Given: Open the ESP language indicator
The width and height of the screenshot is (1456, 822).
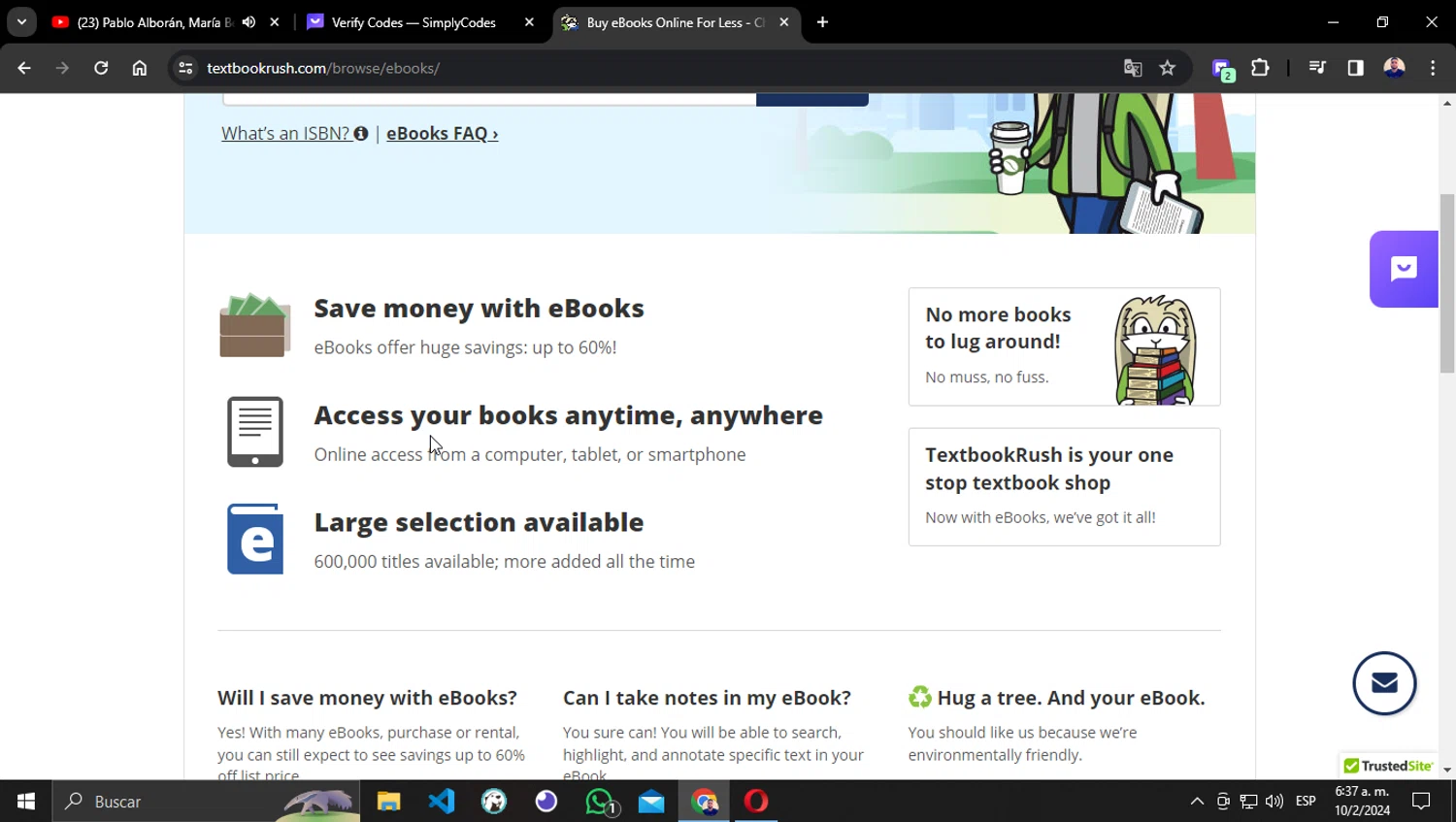Looking at the screenshot, I should (x=1306, y=802).
